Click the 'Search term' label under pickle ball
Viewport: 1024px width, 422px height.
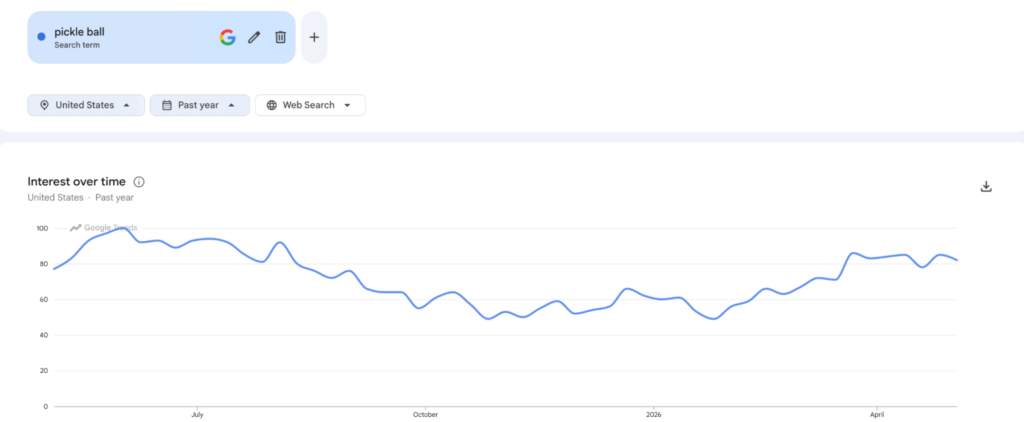(x=77, y=45)
